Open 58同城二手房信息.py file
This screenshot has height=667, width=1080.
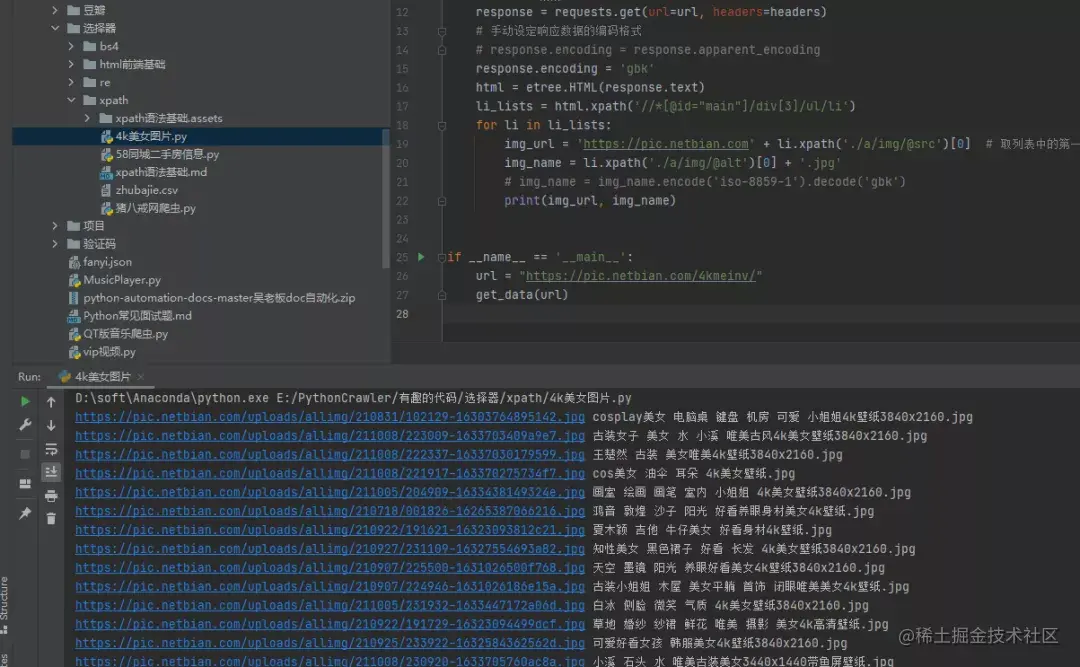pyautogui.click(x=167, y=154)
